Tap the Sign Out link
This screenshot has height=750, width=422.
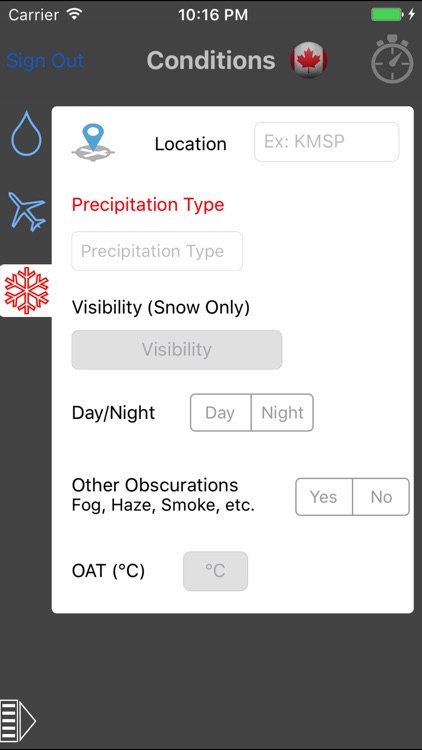pyautogui.click(x=45, y=61)
